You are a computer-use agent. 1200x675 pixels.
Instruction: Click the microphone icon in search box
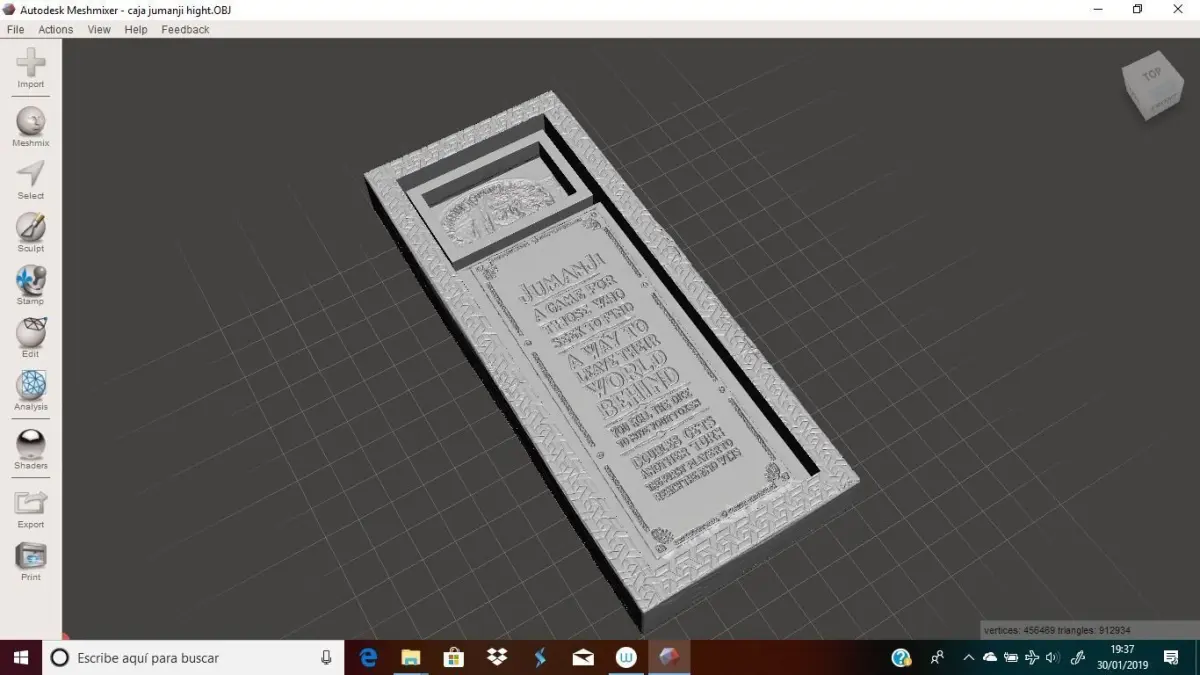(x=326, y=657)
